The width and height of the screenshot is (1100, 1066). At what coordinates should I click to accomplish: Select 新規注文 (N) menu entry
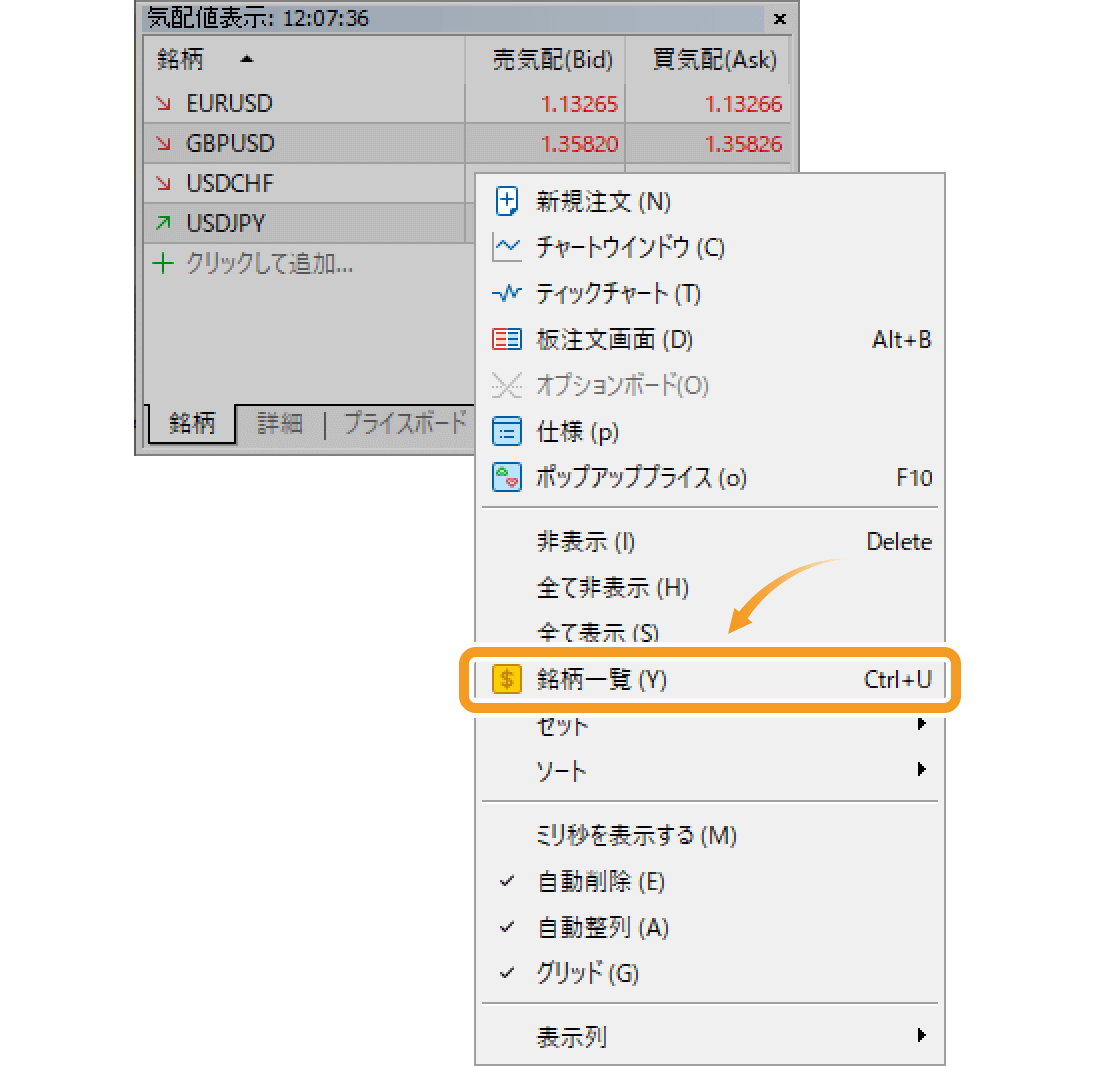pos(709,201)
